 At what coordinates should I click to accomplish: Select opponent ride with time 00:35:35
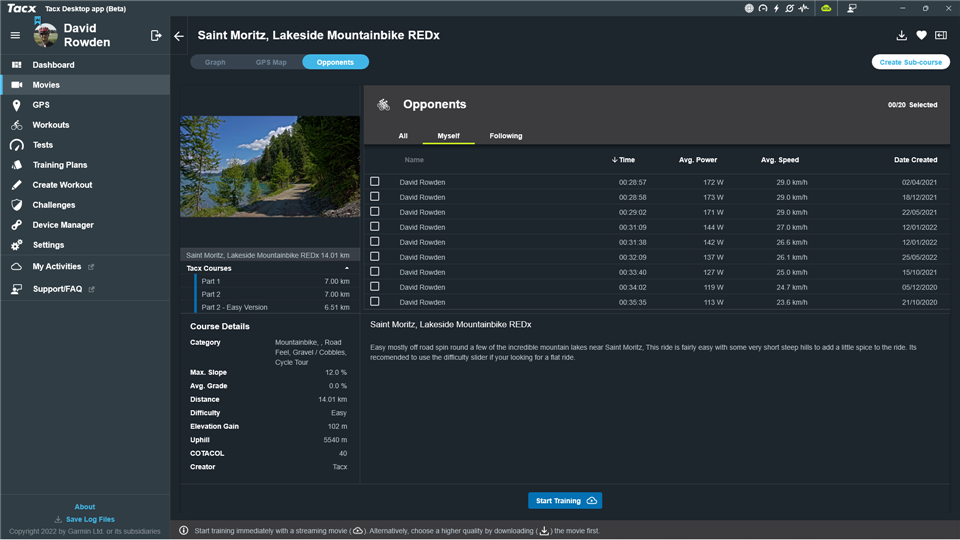click(375, 302)
